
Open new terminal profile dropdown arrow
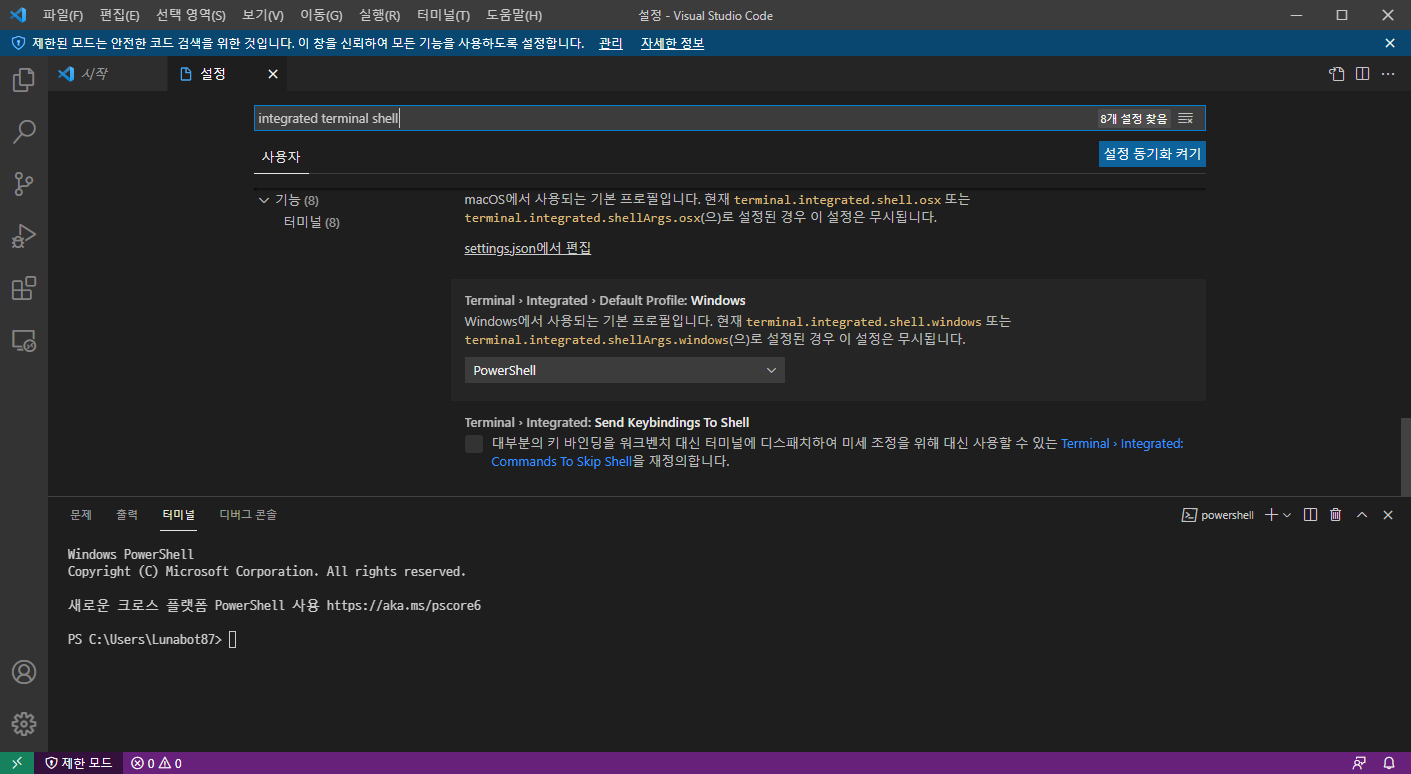1287,515
